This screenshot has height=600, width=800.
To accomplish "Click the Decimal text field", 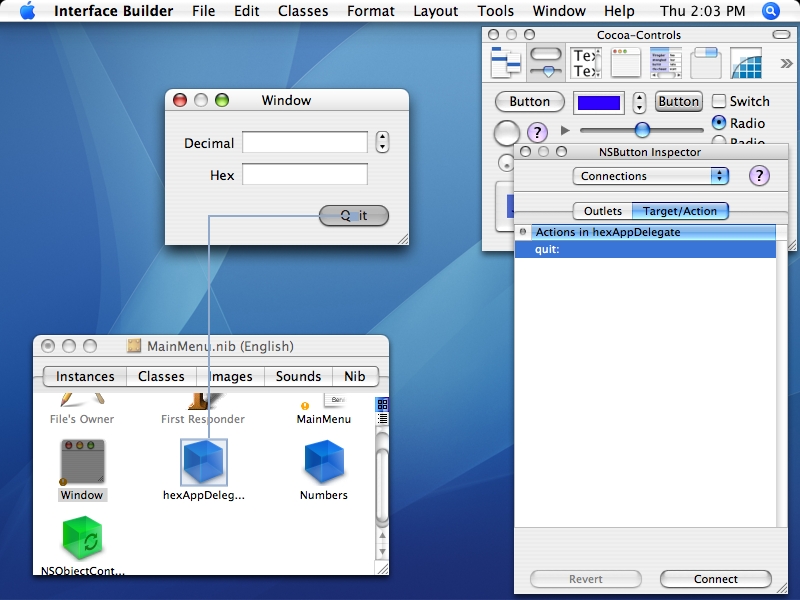I will tap(305, 142).
